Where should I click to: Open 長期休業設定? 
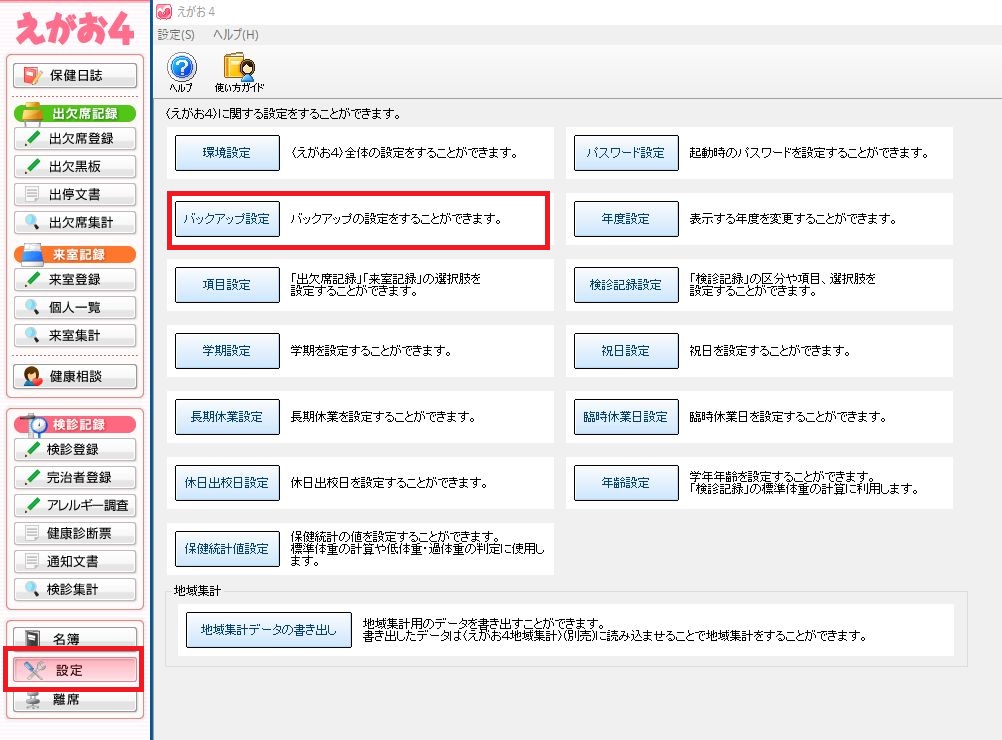pyautogui.click(x=227, y=417)
